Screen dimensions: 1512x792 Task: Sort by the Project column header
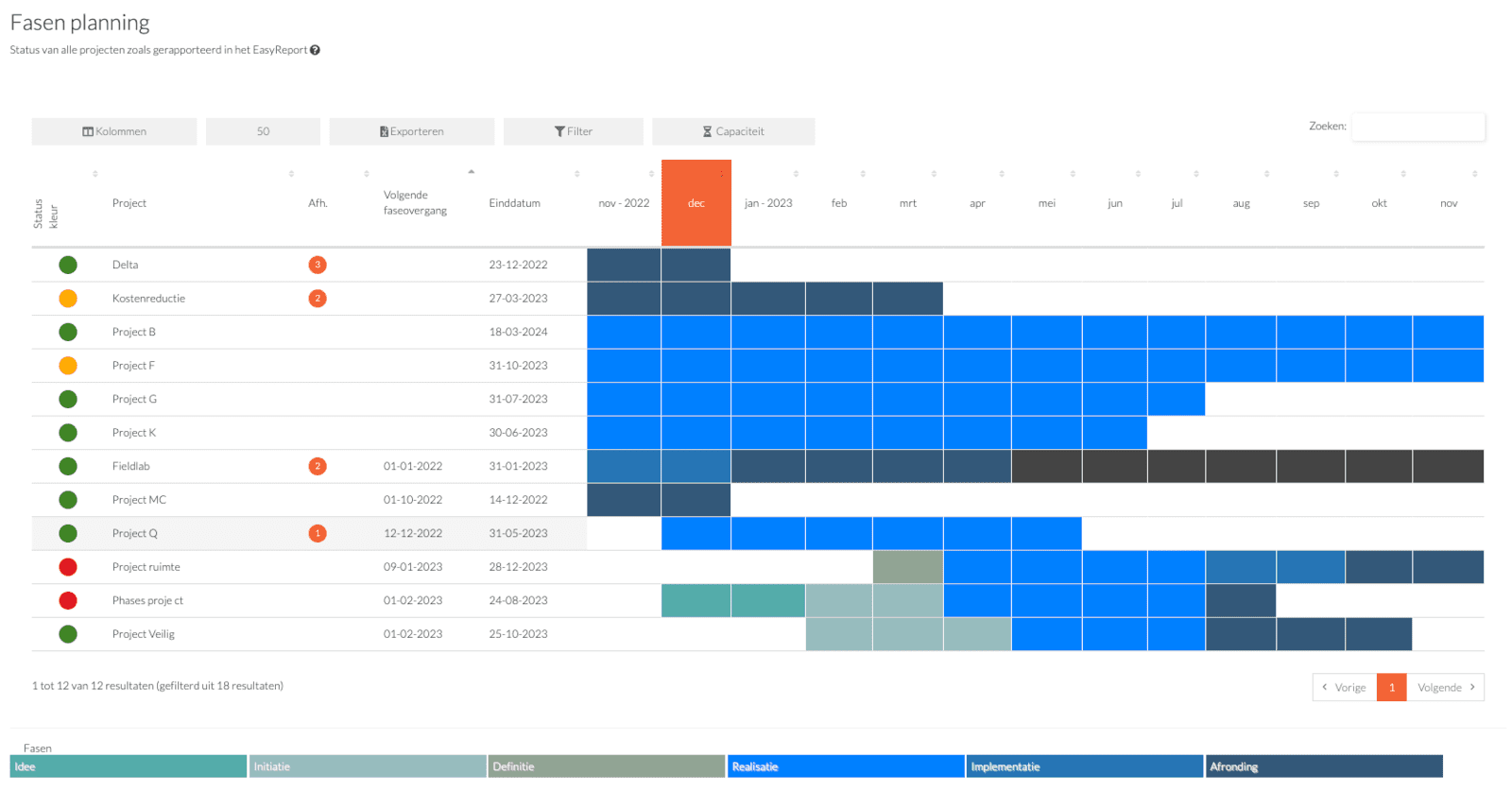pyautogui.click(x=129, y=203)
